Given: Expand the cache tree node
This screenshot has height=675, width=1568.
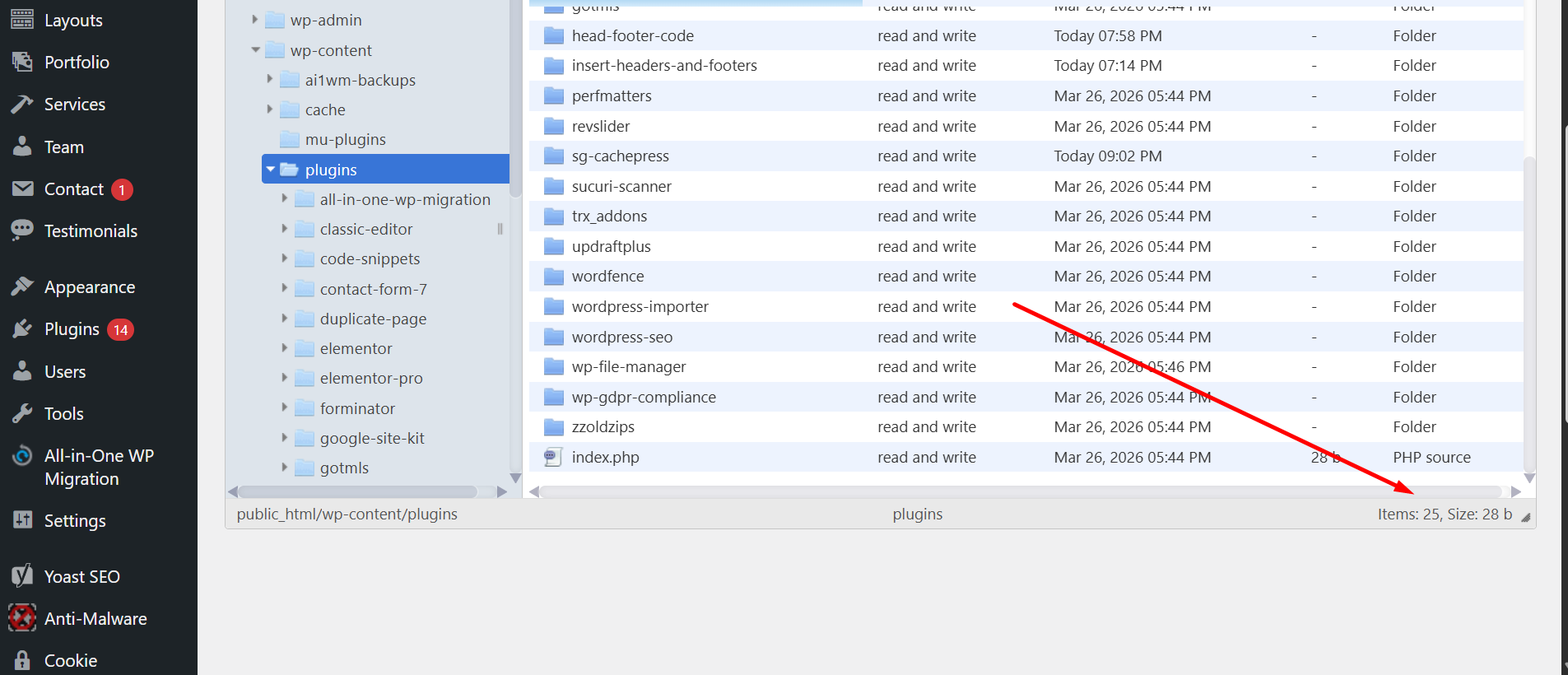Looking at the screenshot, I should click(x=269, y=109).
